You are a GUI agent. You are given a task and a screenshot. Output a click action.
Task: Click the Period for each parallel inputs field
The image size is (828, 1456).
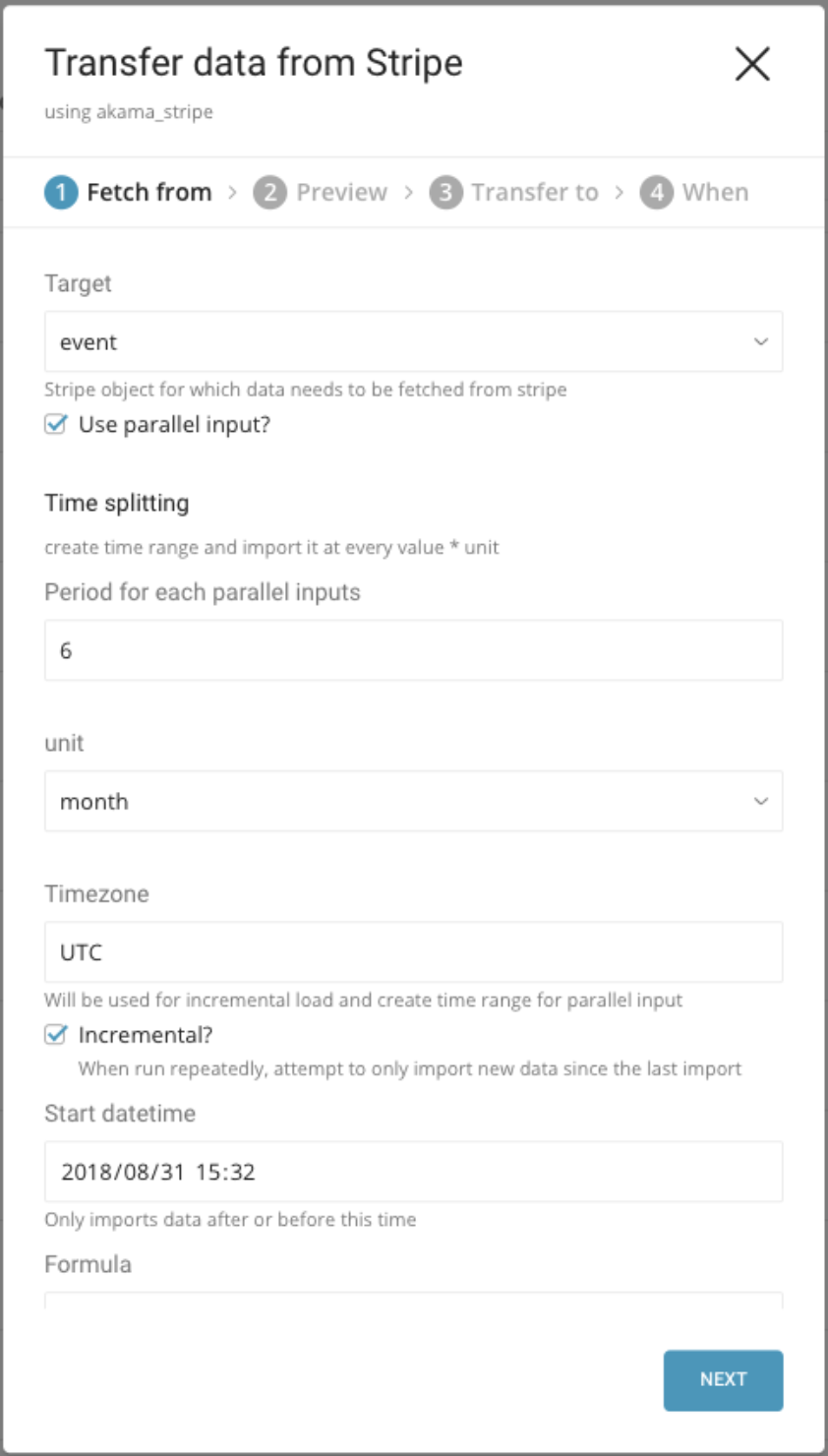pos(413,650)
